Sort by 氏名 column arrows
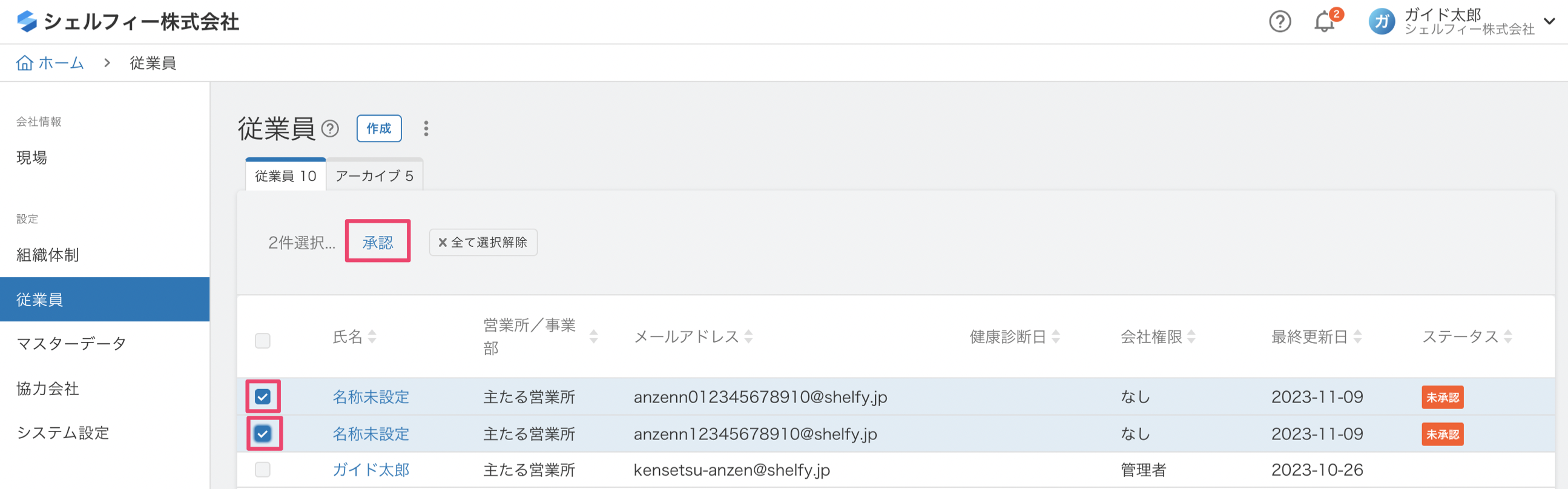The width and height of the screenshot is (1568, 489). pos(372,336)
